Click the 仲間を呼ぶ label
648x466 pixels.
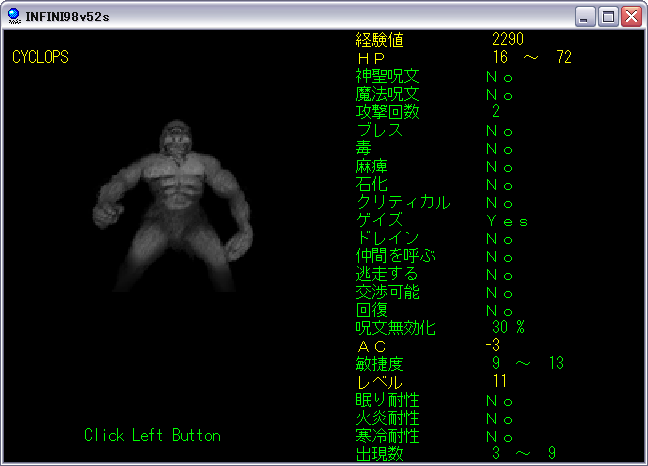395,256
